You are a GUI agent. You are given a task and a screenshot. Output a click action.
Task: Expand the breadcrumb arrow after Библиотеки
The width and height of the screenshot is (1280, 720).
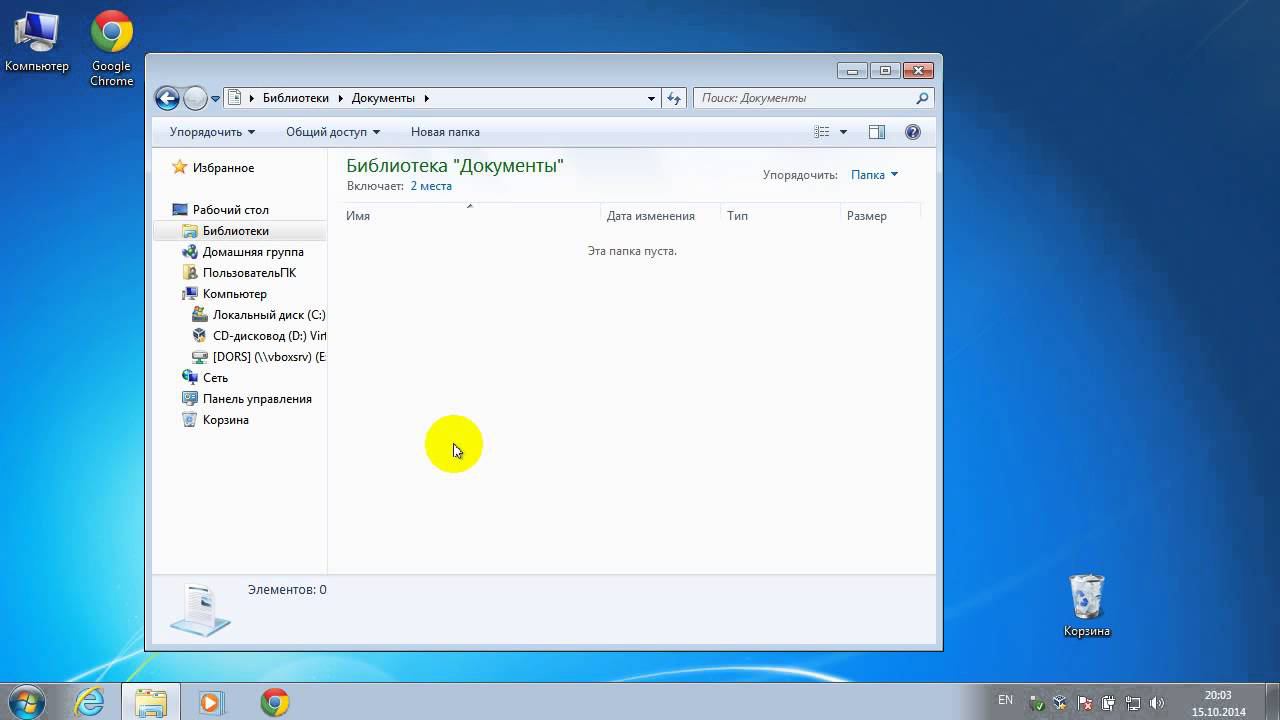[x=340, y=98]
